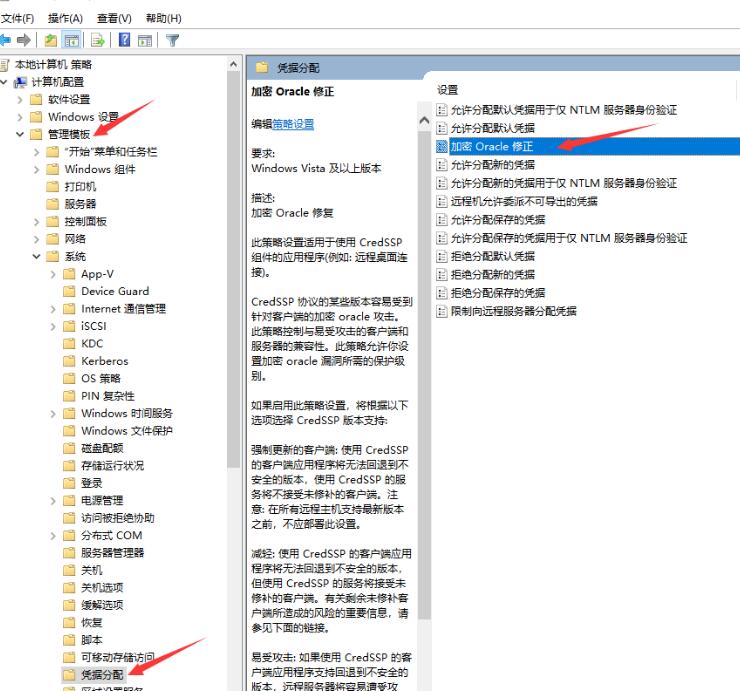The width and height of the screenshot is (740, 691).
Task: Click the folder icon in 凭据分配 header
Action: point(262,67)
